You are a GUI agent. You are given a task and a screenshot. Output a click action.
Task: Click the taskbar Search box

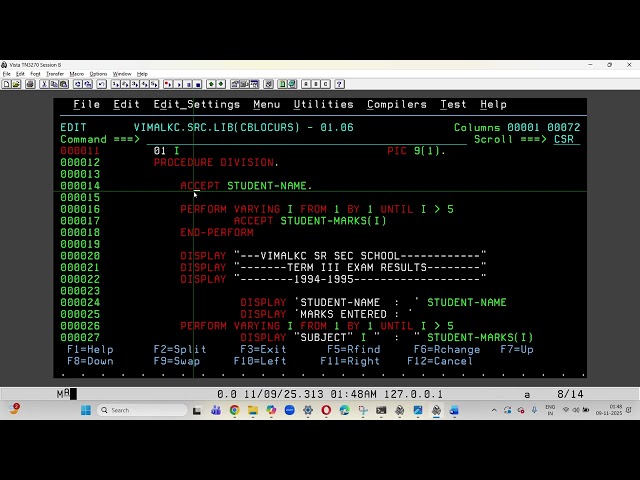(x=142, y=410)
